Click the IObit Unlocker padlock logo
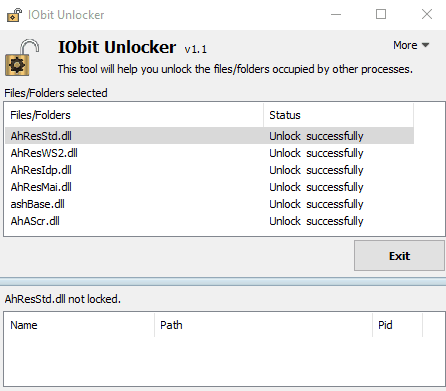Viewport: 446px width, 391px height. (22, 57)
